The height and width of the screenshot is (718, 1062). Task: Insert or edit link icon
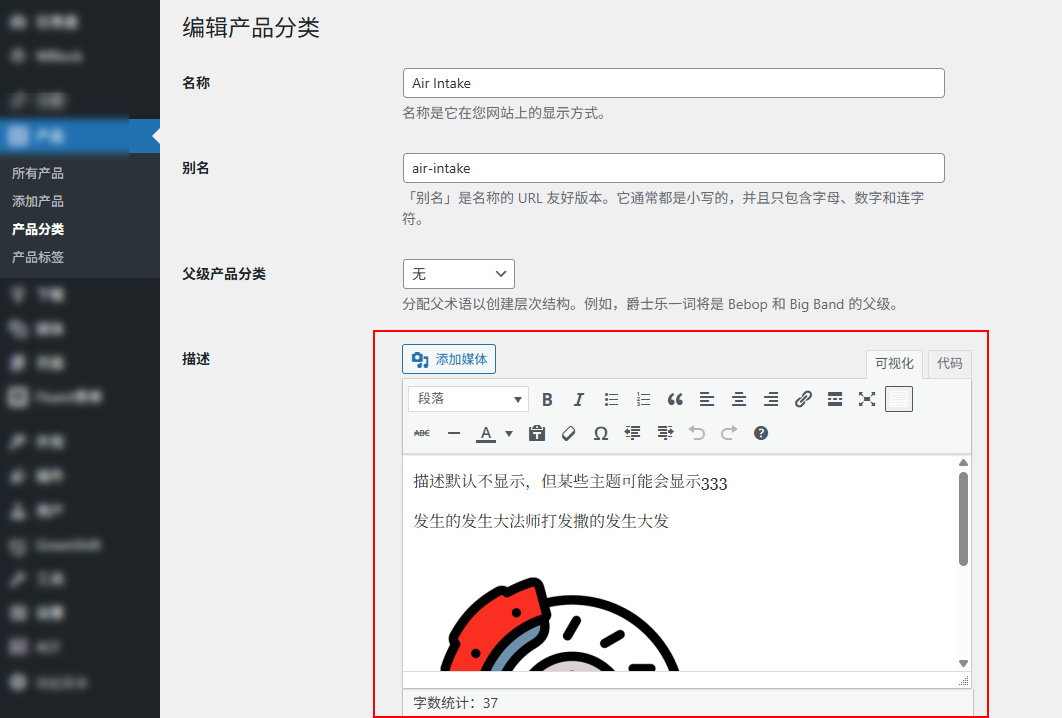tap(803, 400)
